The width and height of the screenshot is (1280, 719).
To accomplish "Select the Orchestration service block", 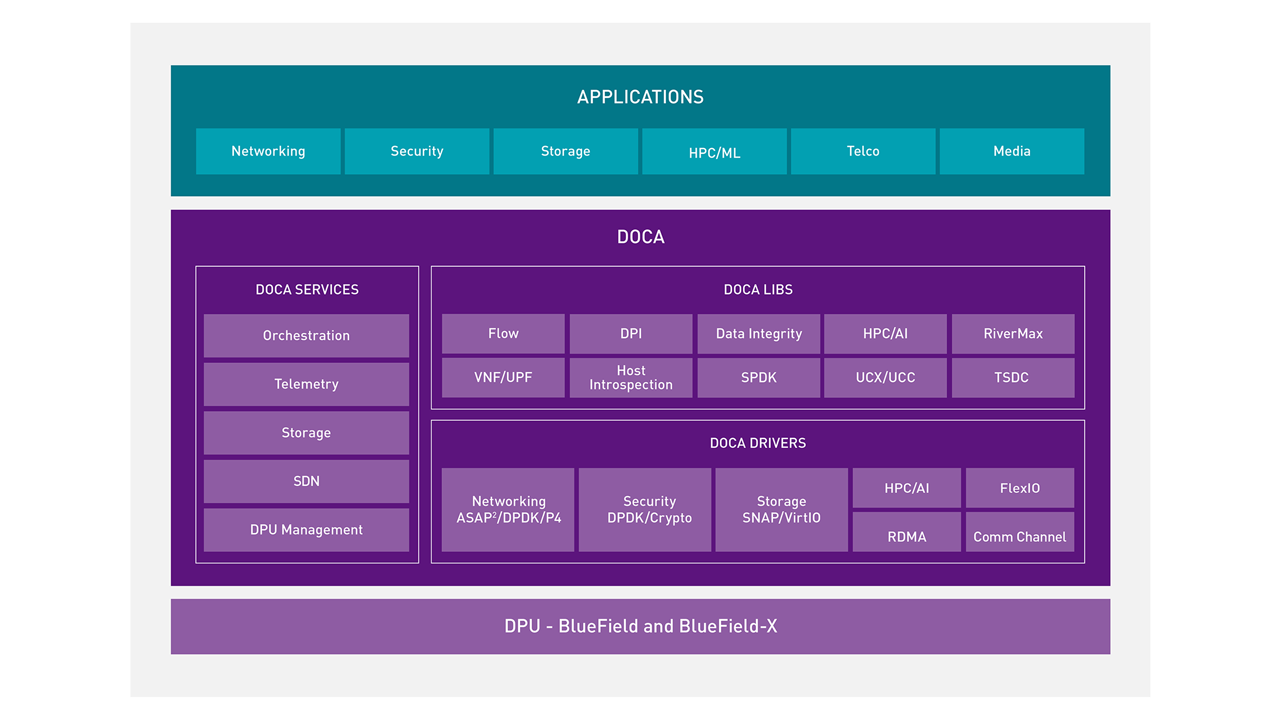I will coord(307,336).
